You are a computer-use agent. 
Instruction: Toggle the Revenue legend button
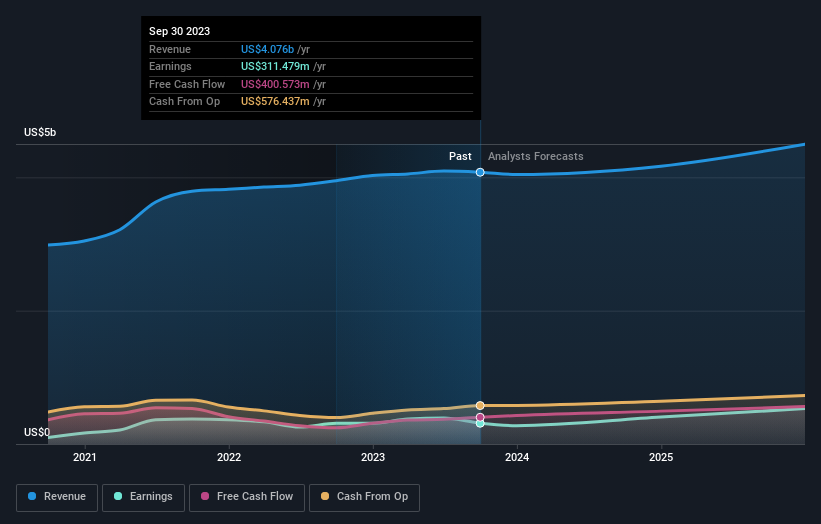tap(57, 497)
